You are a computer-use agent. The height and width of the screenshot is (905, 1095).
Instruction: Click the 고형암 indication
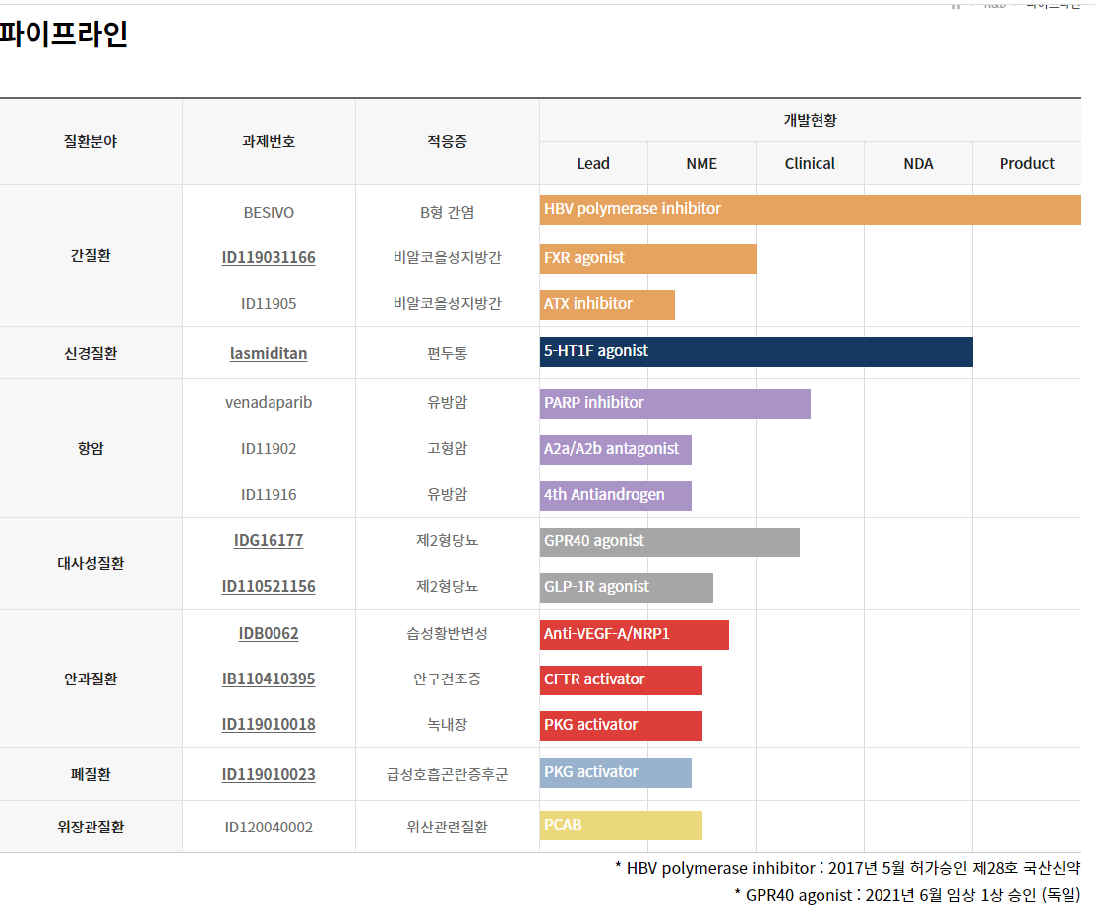(x=447, y=448)
